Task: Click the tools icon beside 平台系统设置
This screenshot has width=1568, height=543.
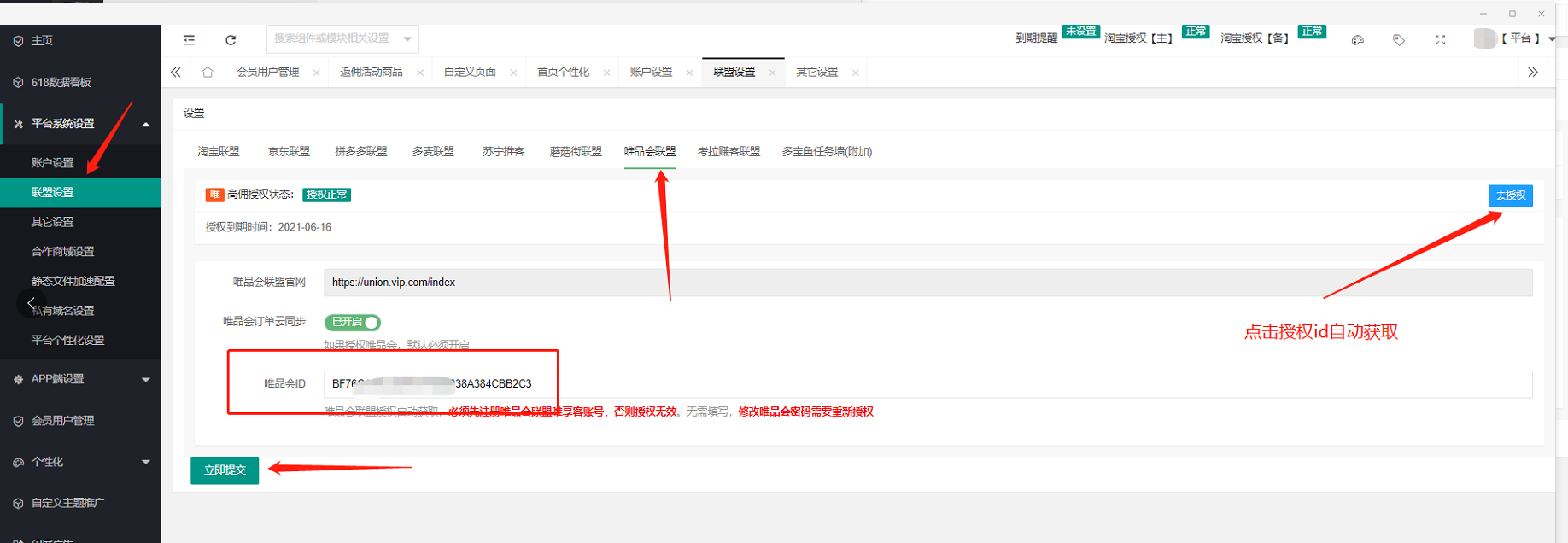Action: coord(18,124)
